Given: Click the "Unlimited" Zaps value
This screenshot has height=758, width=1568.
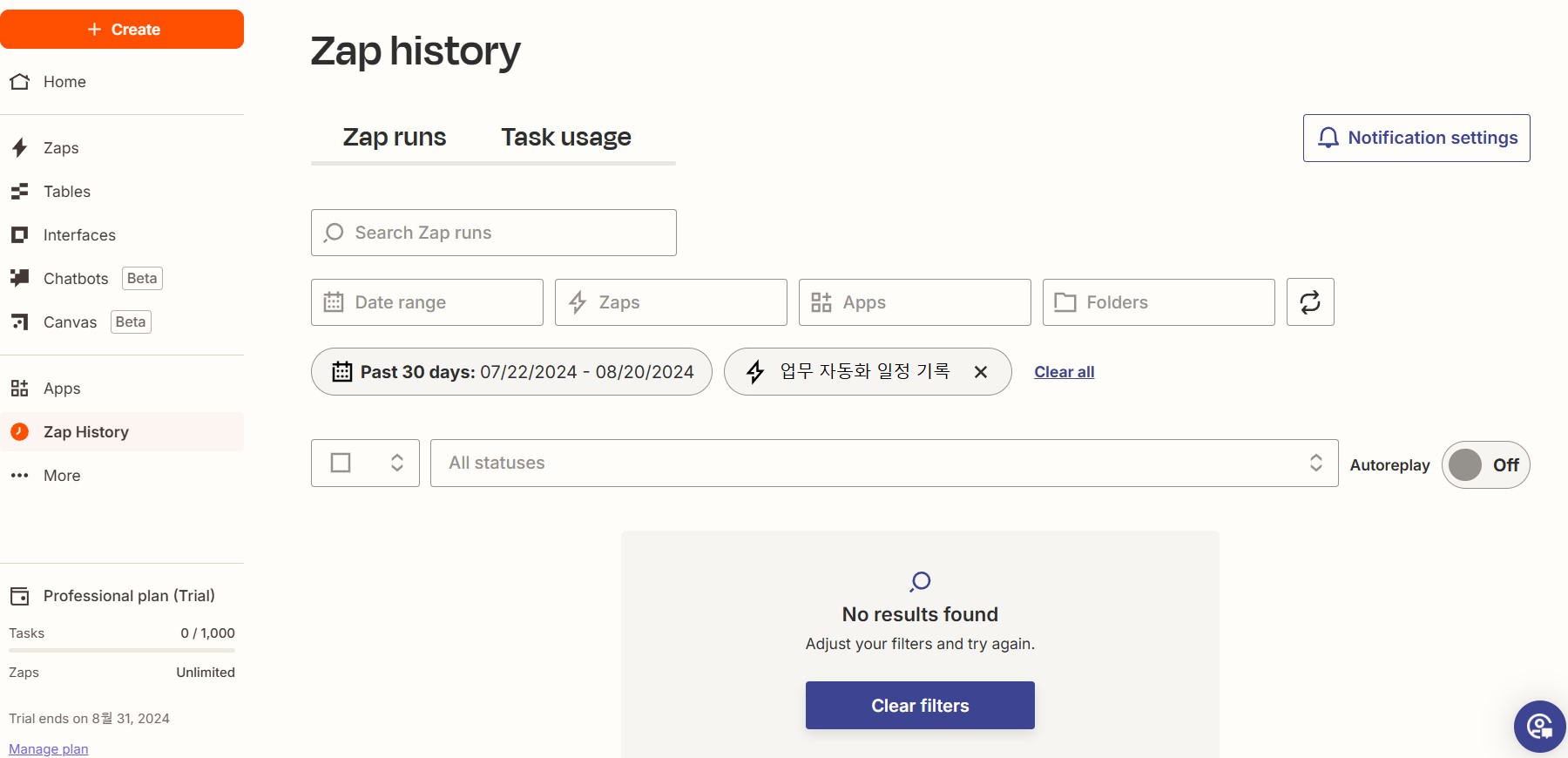Looking at the screenshot, I should click(206, 673).
